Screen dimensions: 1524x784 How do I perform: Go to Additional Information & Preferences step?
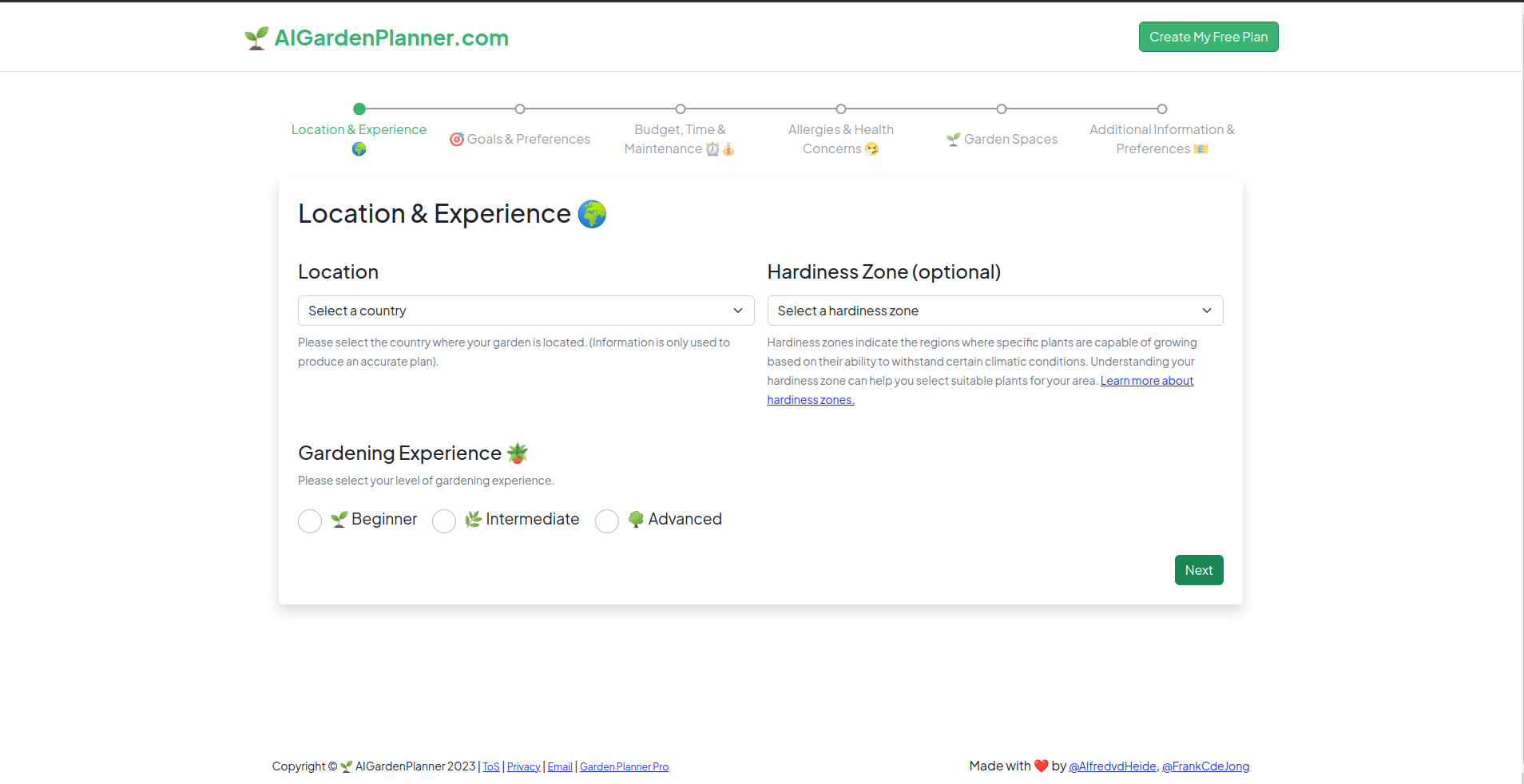(x=1162, y=139)
